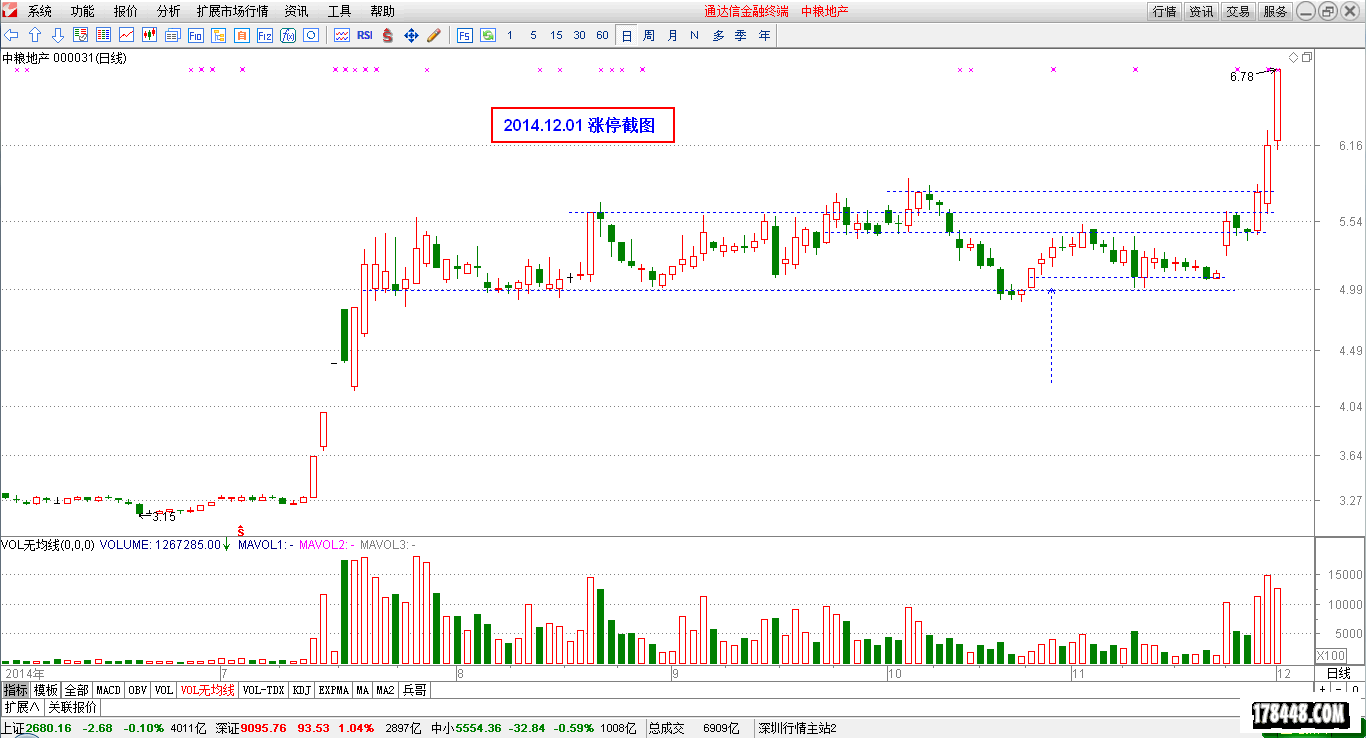Select the 周 weekly period
This screenshot has height=738, width=1366.
click(x=649, y=35)
